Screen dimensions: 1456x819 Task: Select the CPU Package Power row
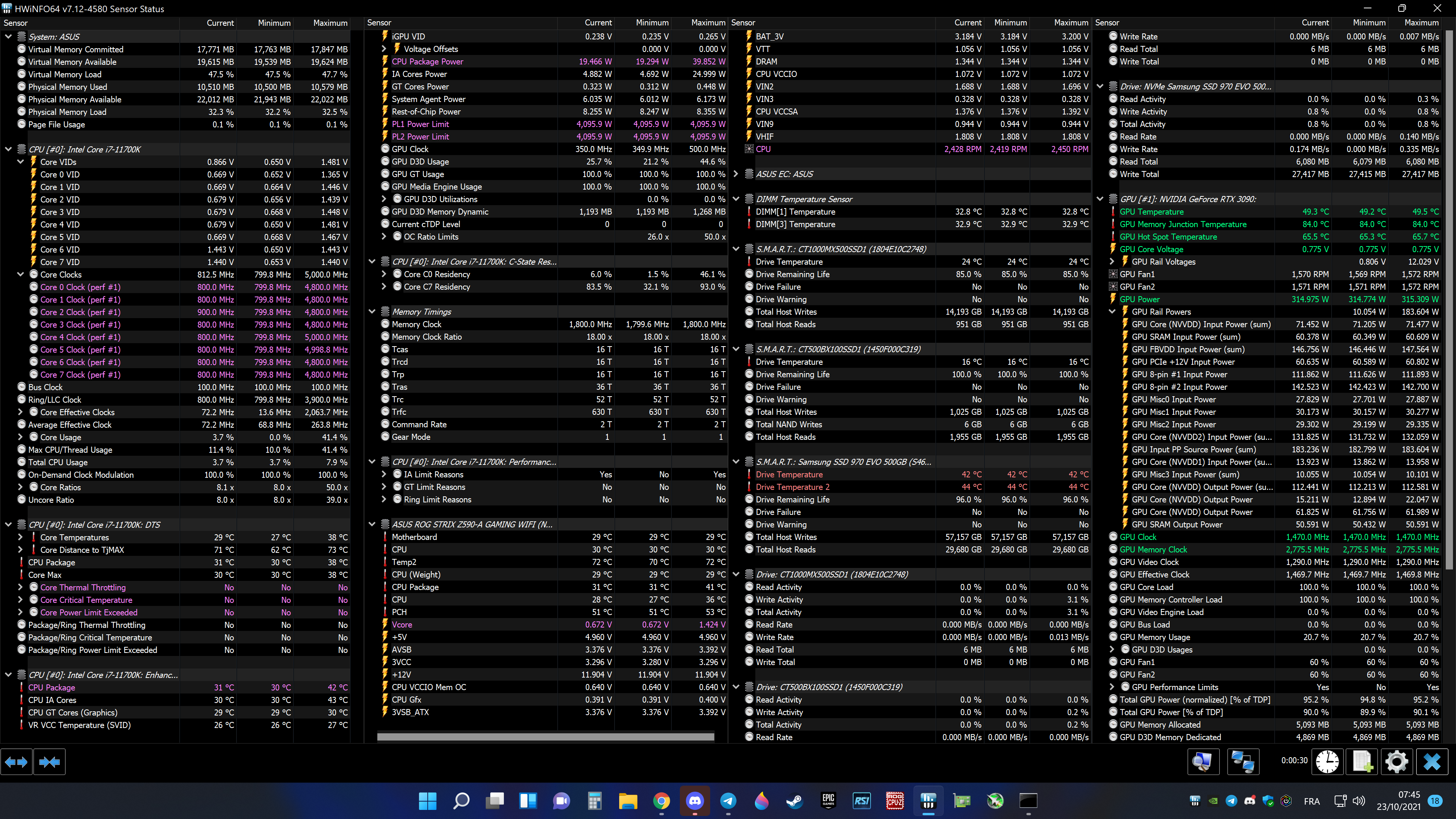click(x=427, y=61)
